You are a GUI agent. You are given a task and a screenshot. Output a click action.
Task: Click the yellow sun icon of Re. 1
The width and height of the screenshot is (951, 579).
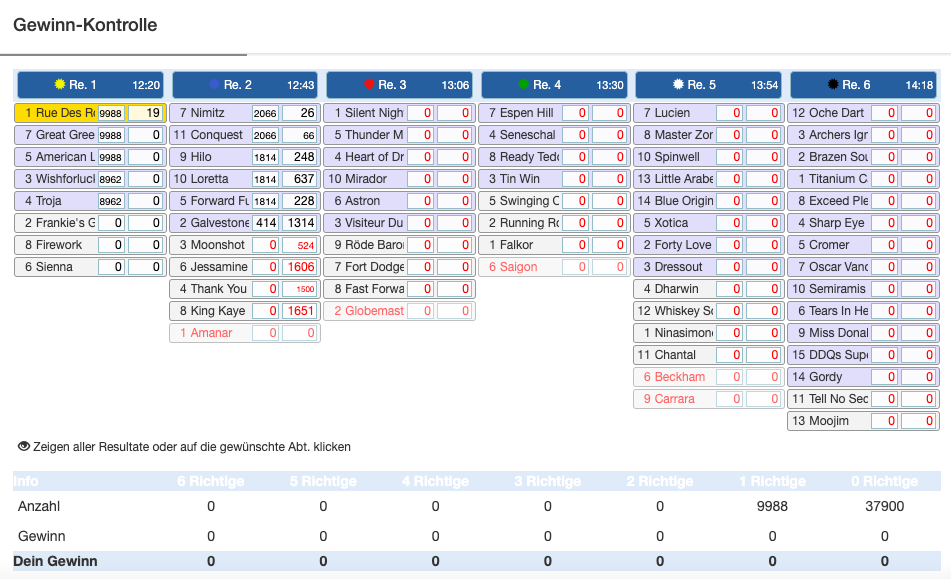point(59,84)
